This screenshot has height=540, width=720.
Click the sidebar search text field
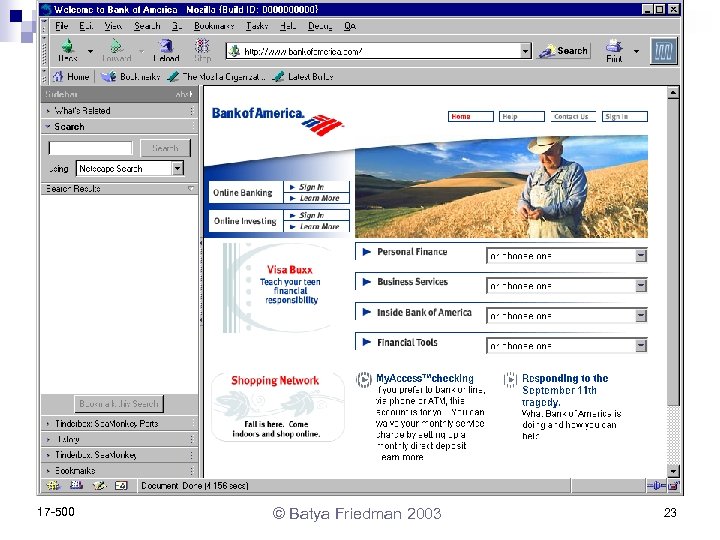click(90, 148)
